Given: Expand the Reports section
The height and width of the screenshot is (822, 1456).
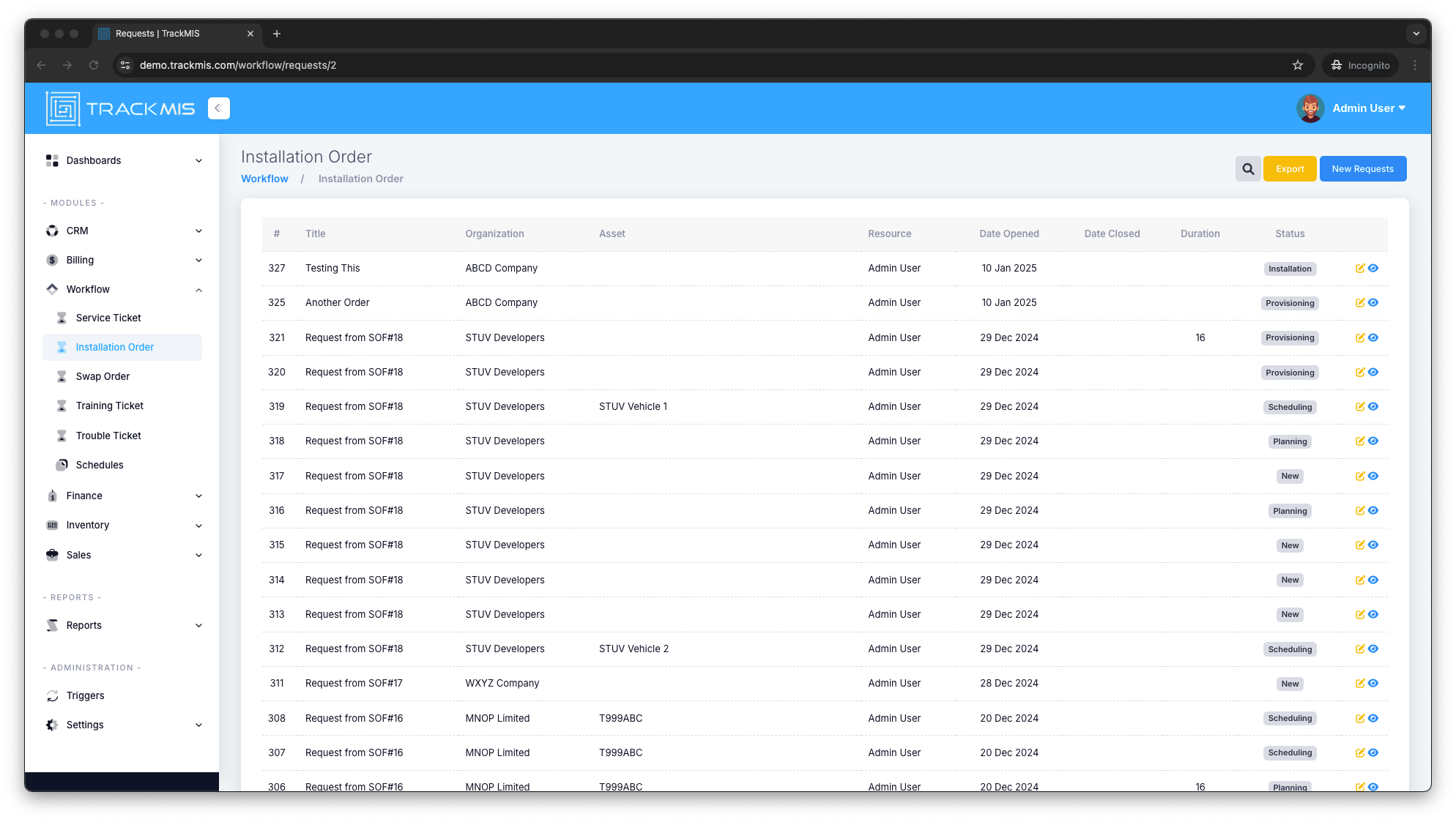Looking at the screenshot, I should pos(123,625).
